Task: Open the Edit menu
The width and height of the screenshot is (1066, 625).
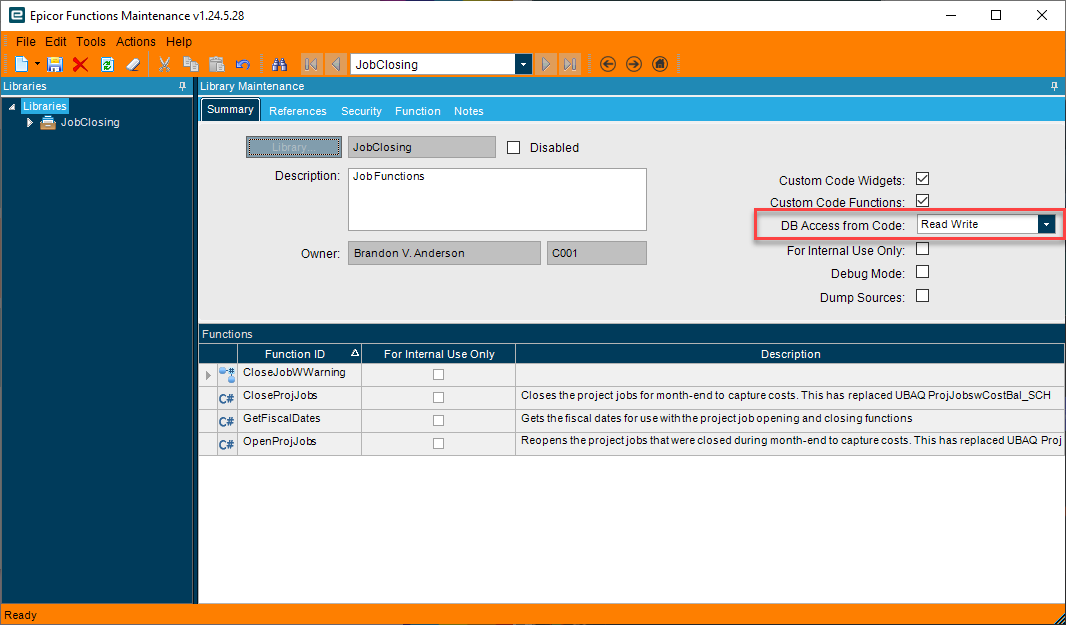Action: [56, 41]
